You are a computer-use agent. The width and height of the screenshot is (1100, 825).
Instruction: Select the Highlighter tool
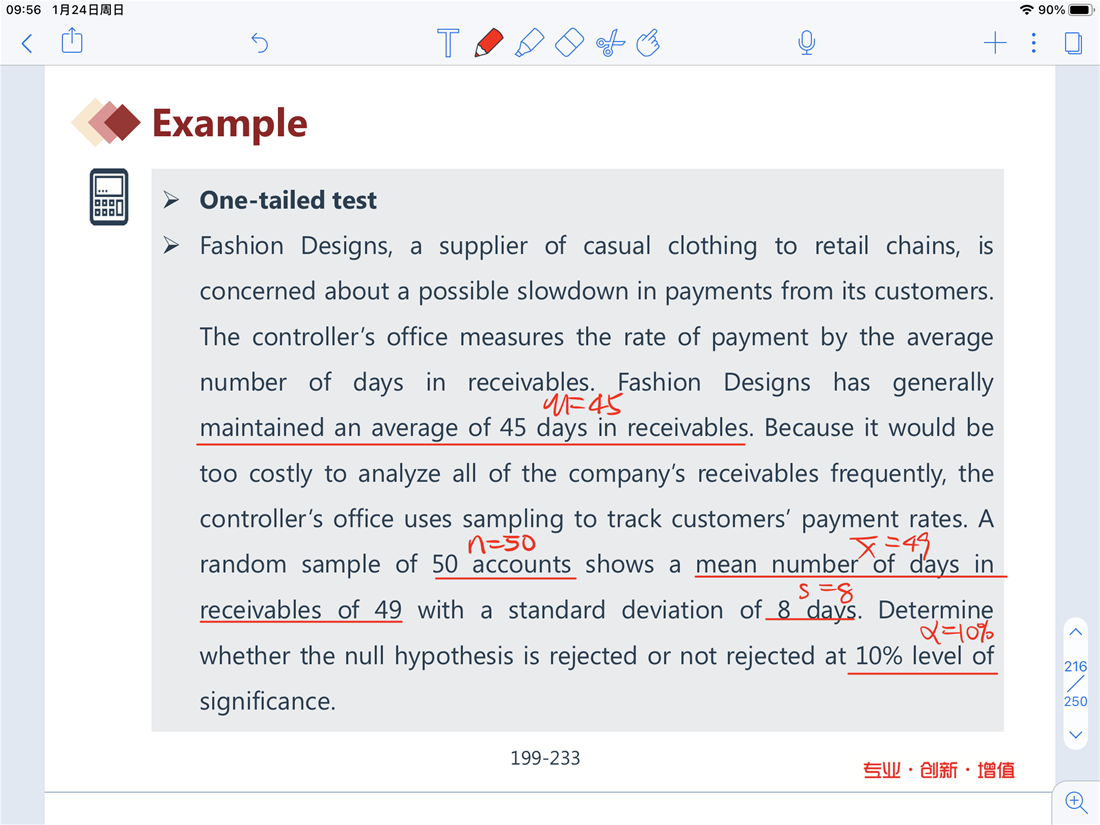(530, 42)
